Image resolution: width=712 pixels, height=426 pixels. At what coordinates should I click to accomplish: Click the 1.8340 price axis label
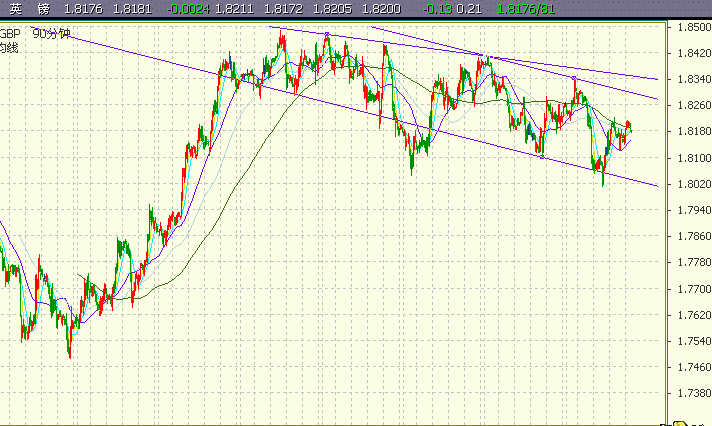point(694,79)
